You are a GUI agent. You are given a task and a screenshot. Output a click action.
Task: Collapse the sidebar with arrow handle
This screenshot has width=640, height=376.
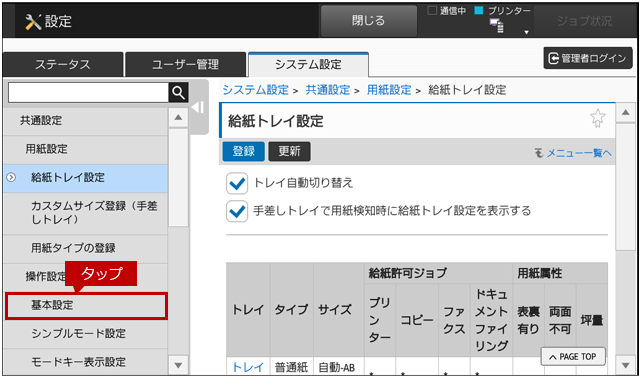[x=198, y=108]
